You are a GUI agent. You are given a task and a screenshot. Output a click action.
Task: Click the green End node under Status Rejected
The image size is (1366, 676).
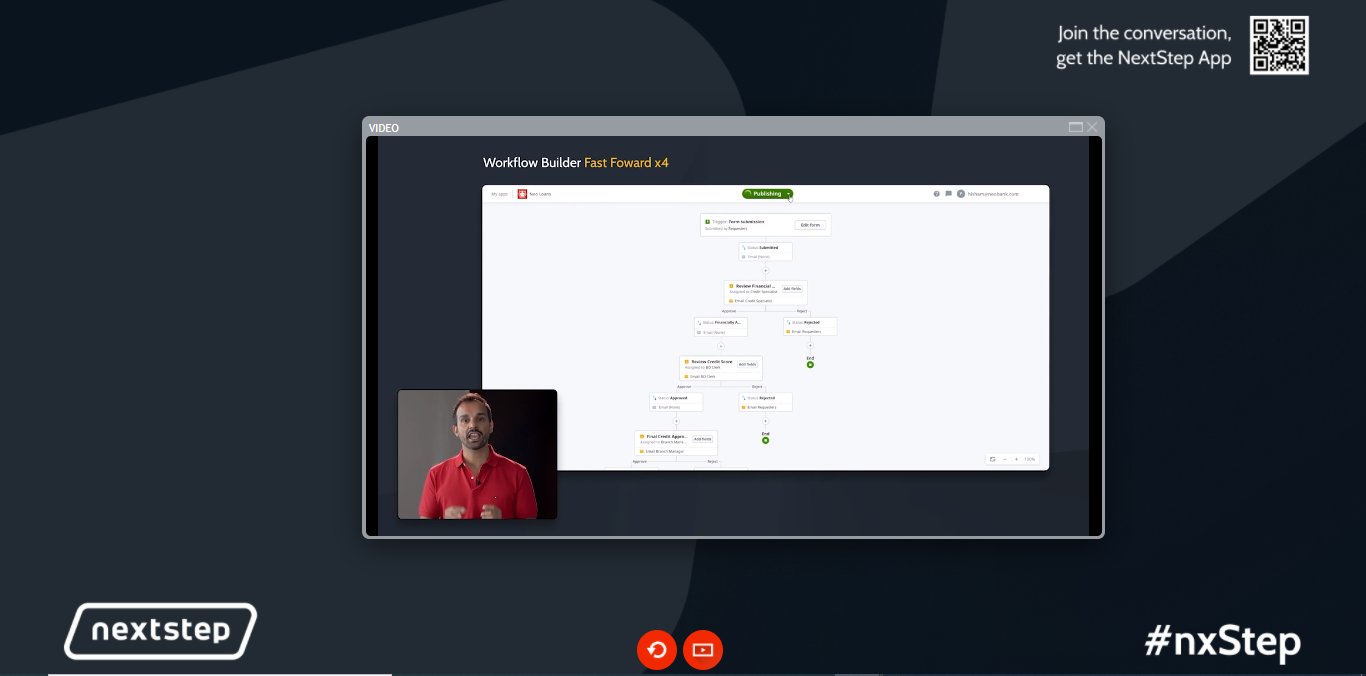tap(810, 364)
